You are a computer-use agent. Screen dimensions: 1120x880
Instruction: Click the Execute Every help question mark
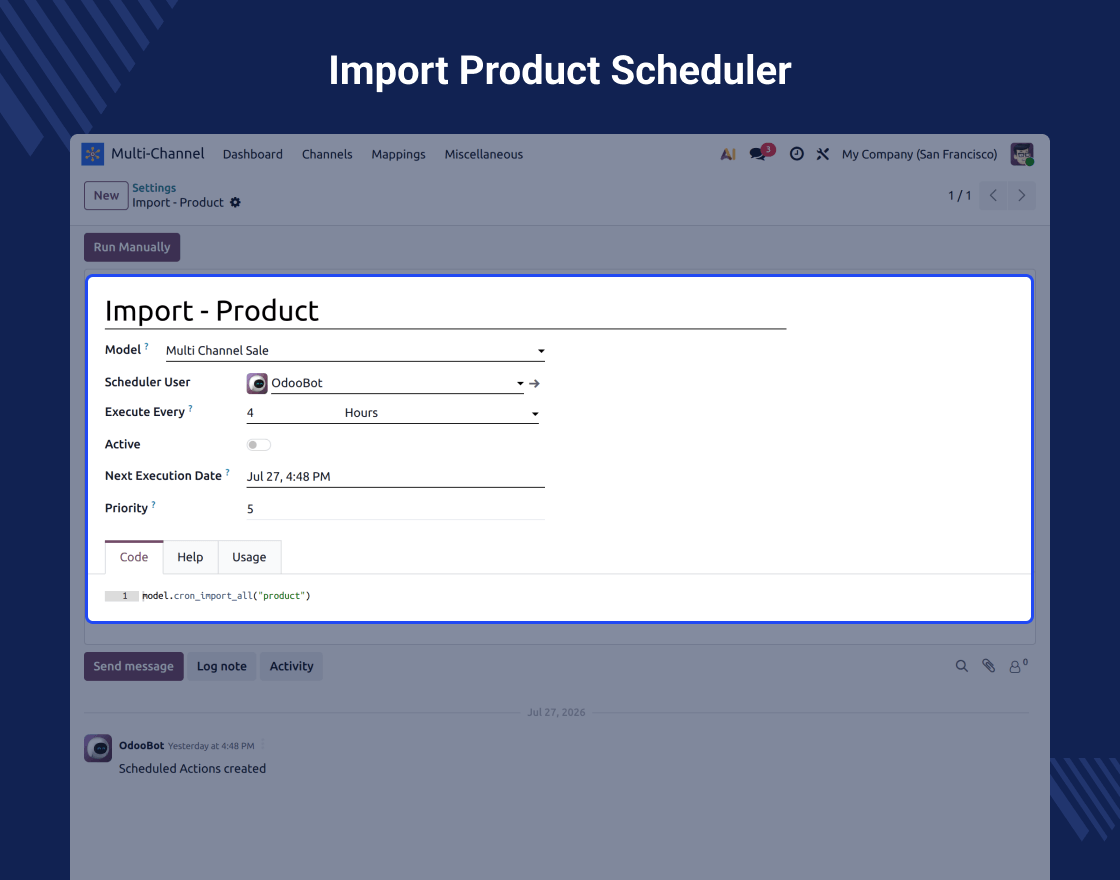pos(190,409)
